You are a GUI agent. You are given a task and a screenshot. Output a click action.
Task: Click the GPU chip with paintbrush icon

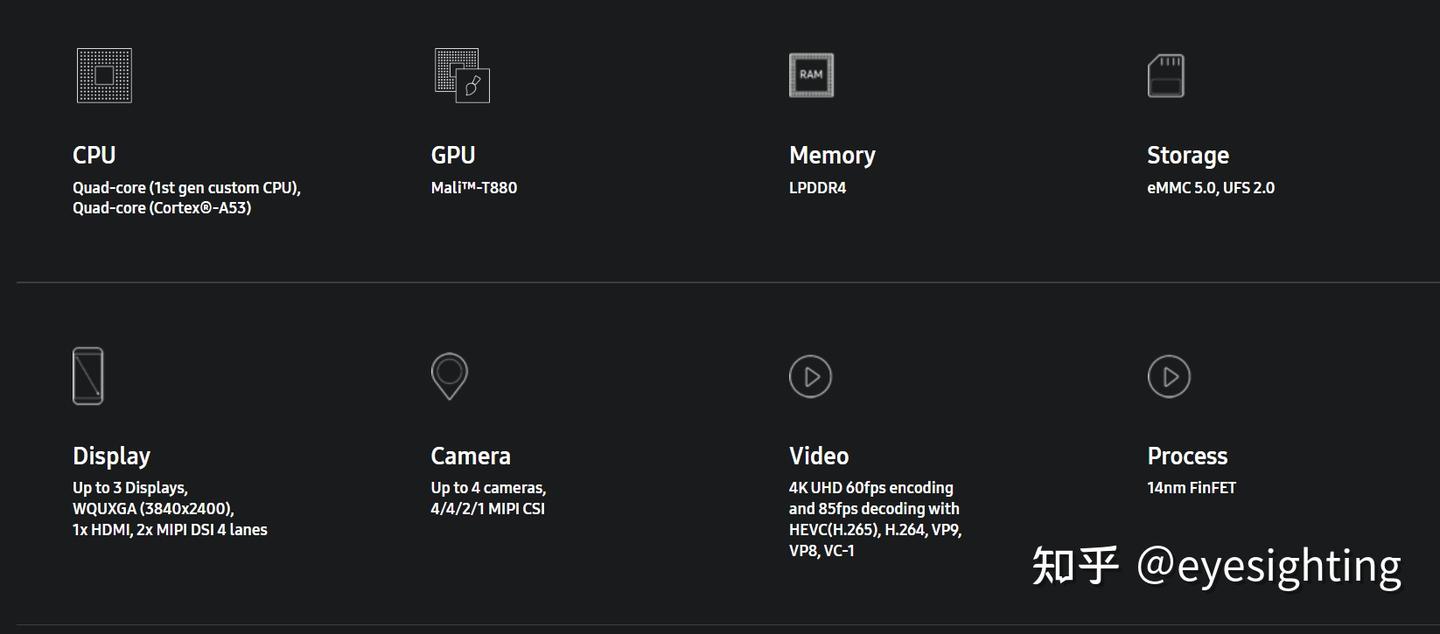coord(462,76)
